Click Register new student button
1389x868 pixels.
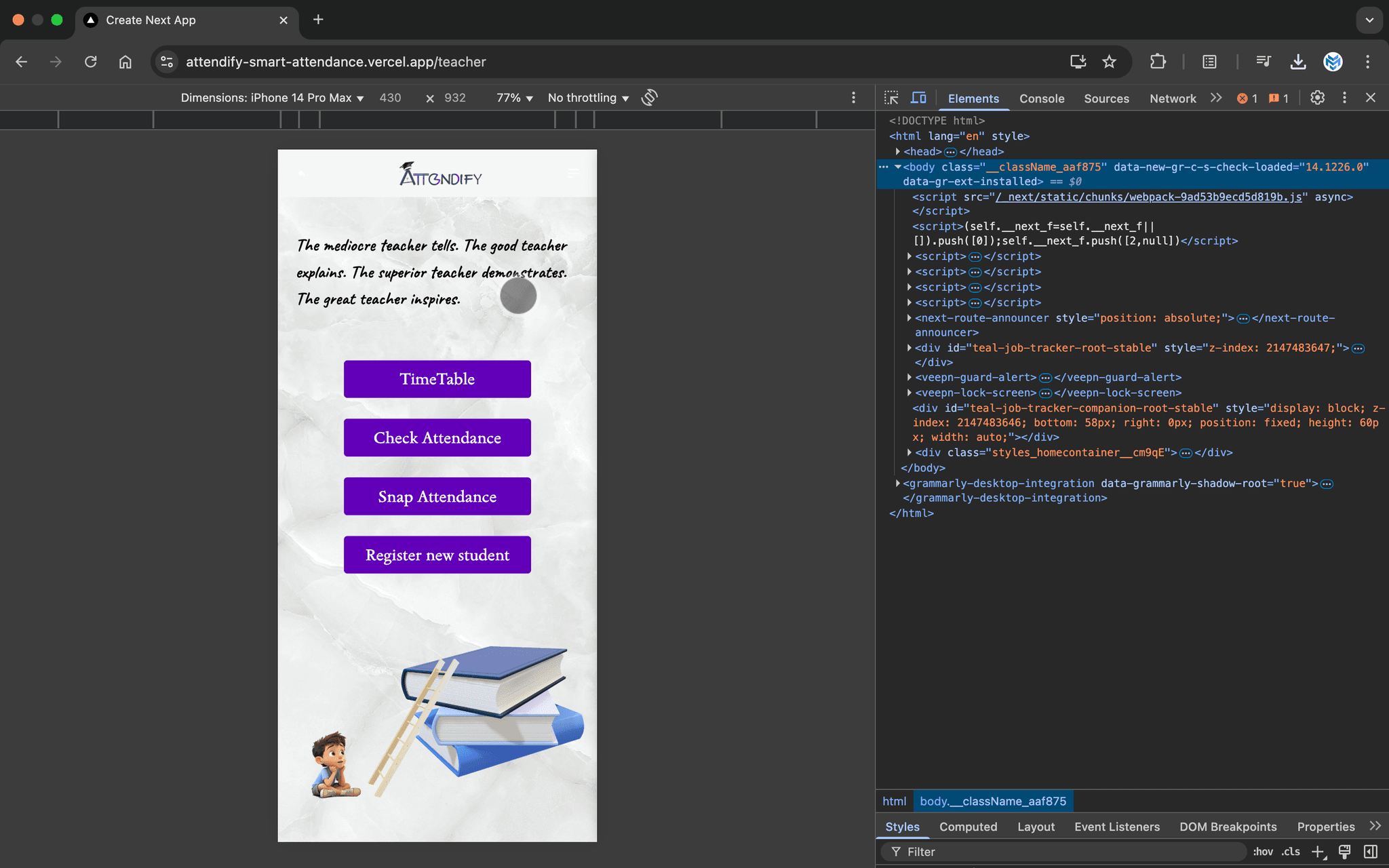(437, 555)
